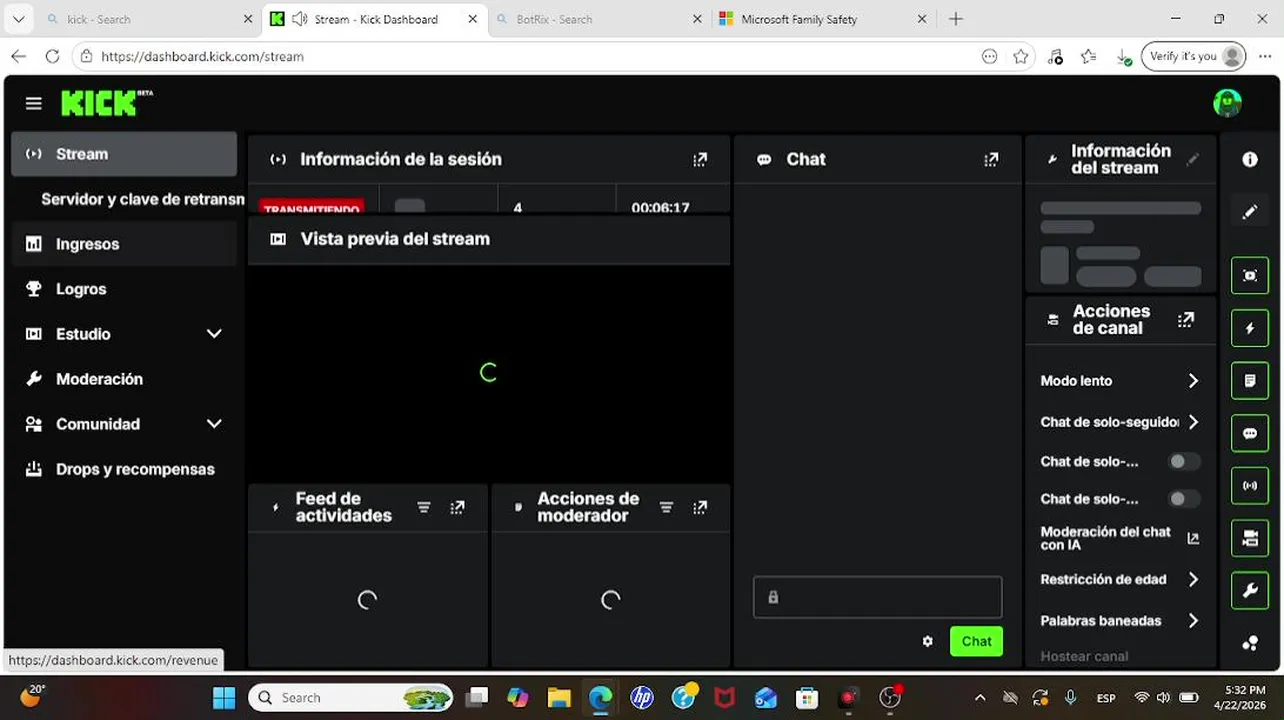This screenshot has width=1284, height=720.
Task: Show hidden system tray icons
Action: tap(980, 698)
